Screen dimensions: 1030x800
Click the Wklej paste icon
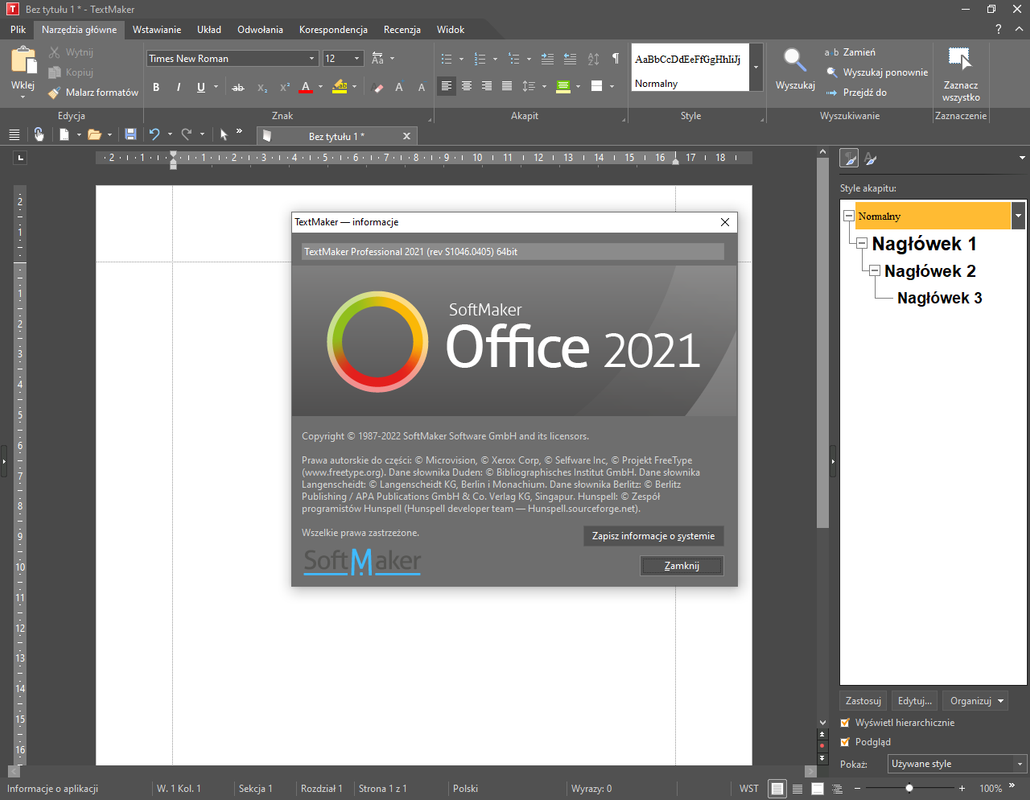click(23, 60)
